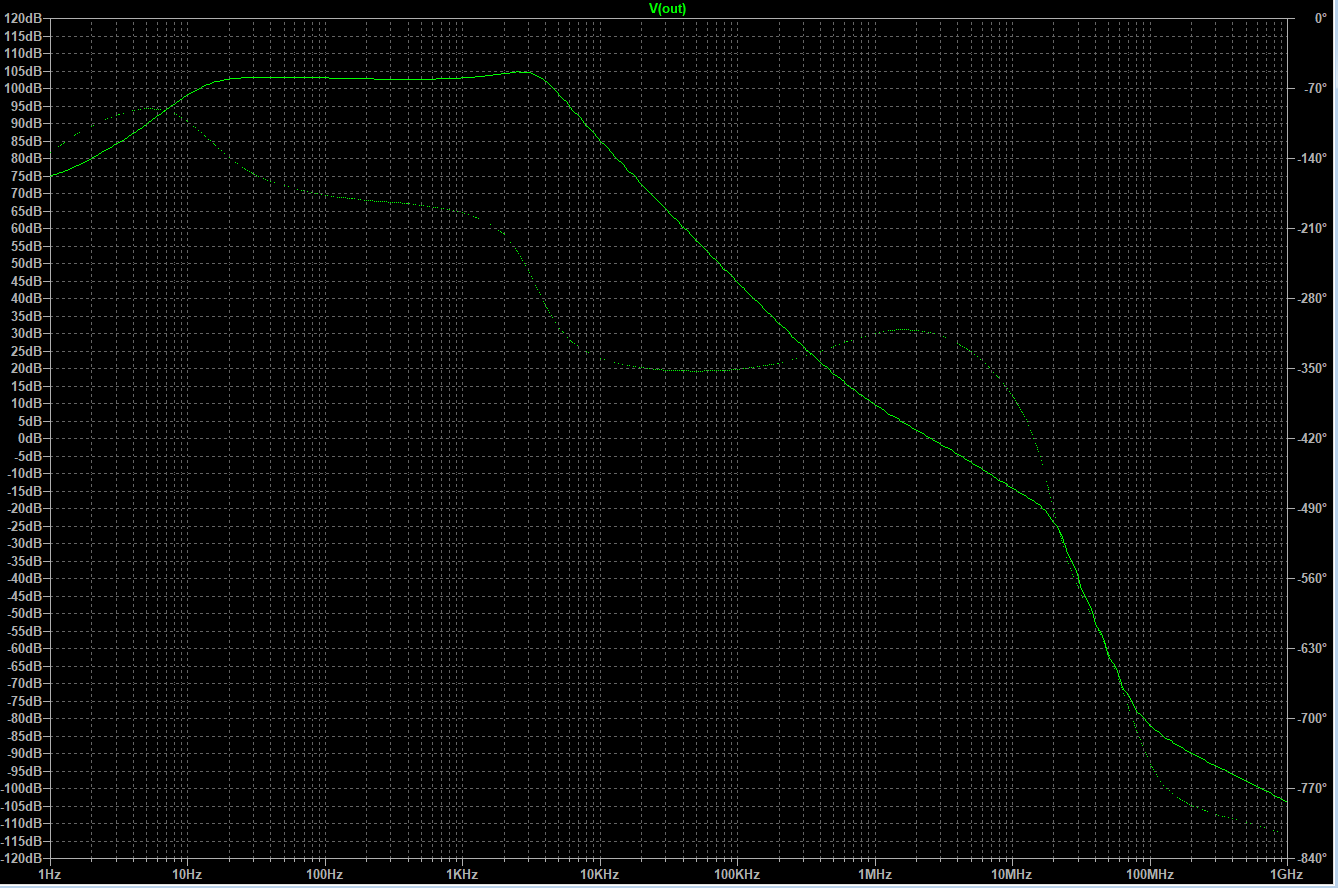
Task: Click the -20dB magnitude axis label
Action: point(25,508)
